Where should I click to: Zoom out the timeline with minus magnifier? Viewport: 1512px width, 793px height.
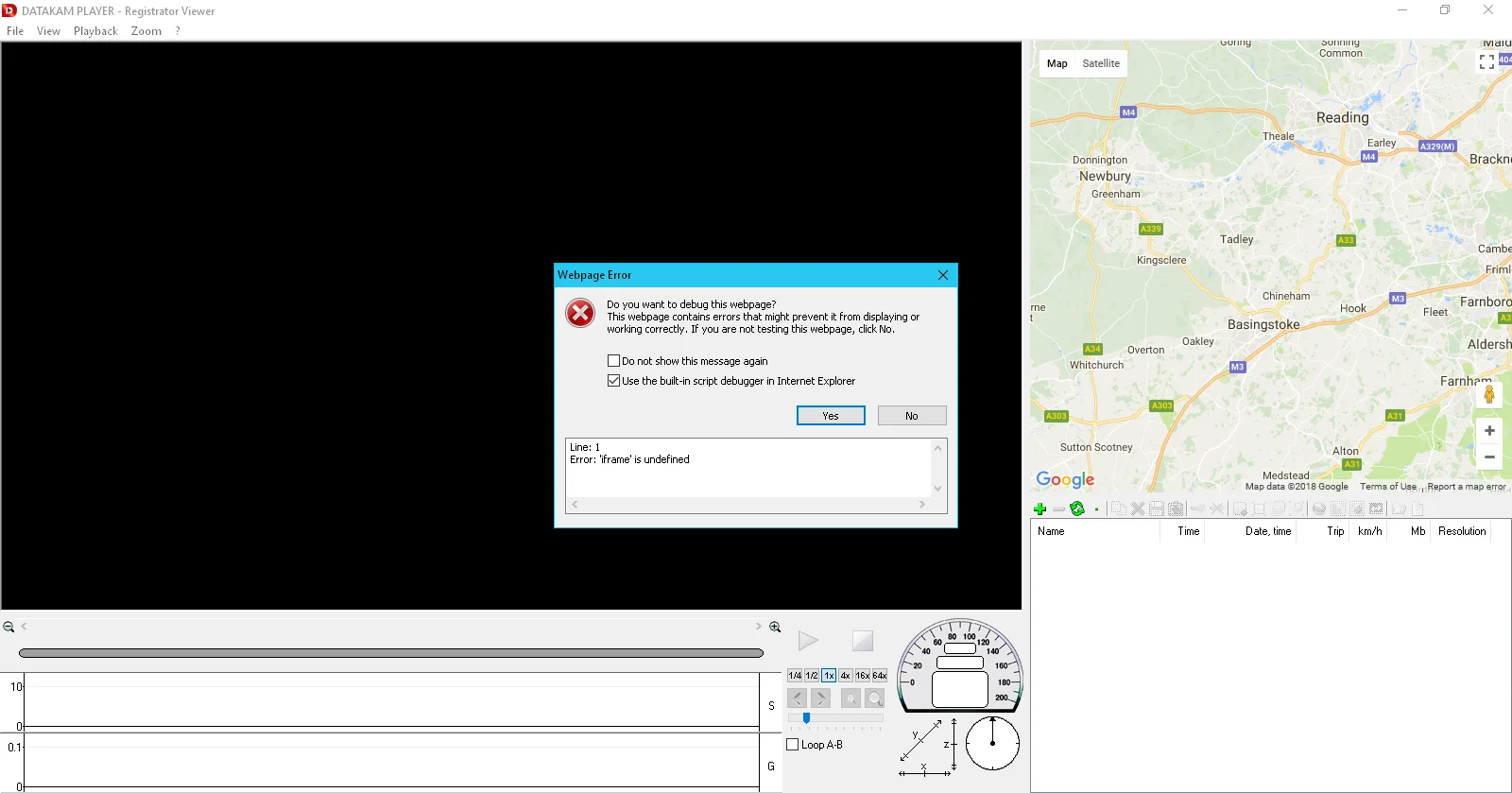click(x=9, y=627)
